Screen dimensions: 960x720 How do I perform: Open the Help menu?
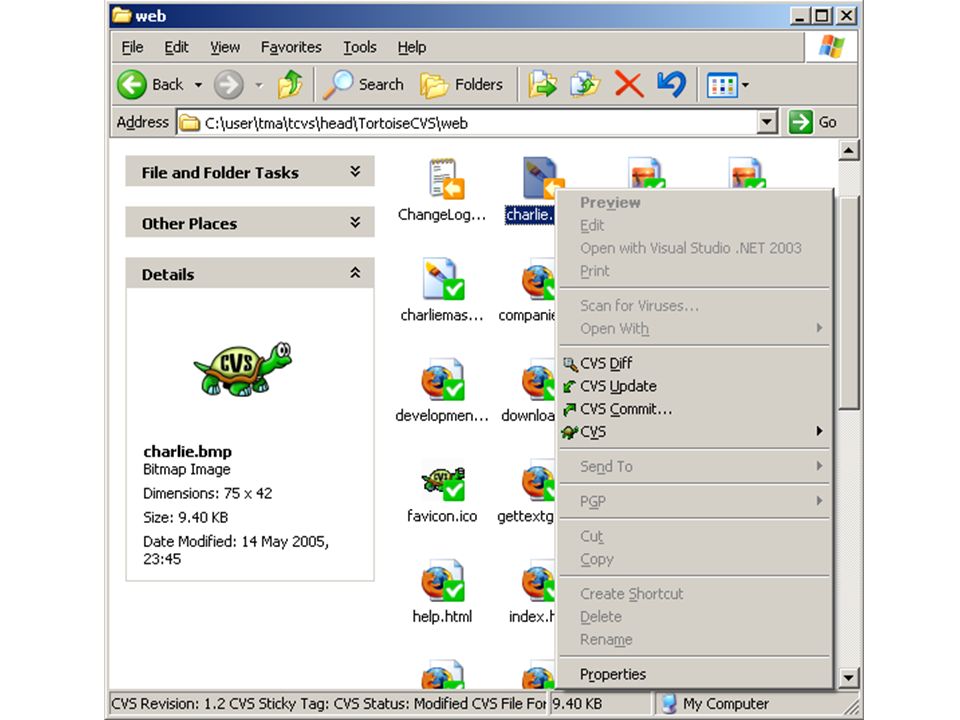point(411,47)
